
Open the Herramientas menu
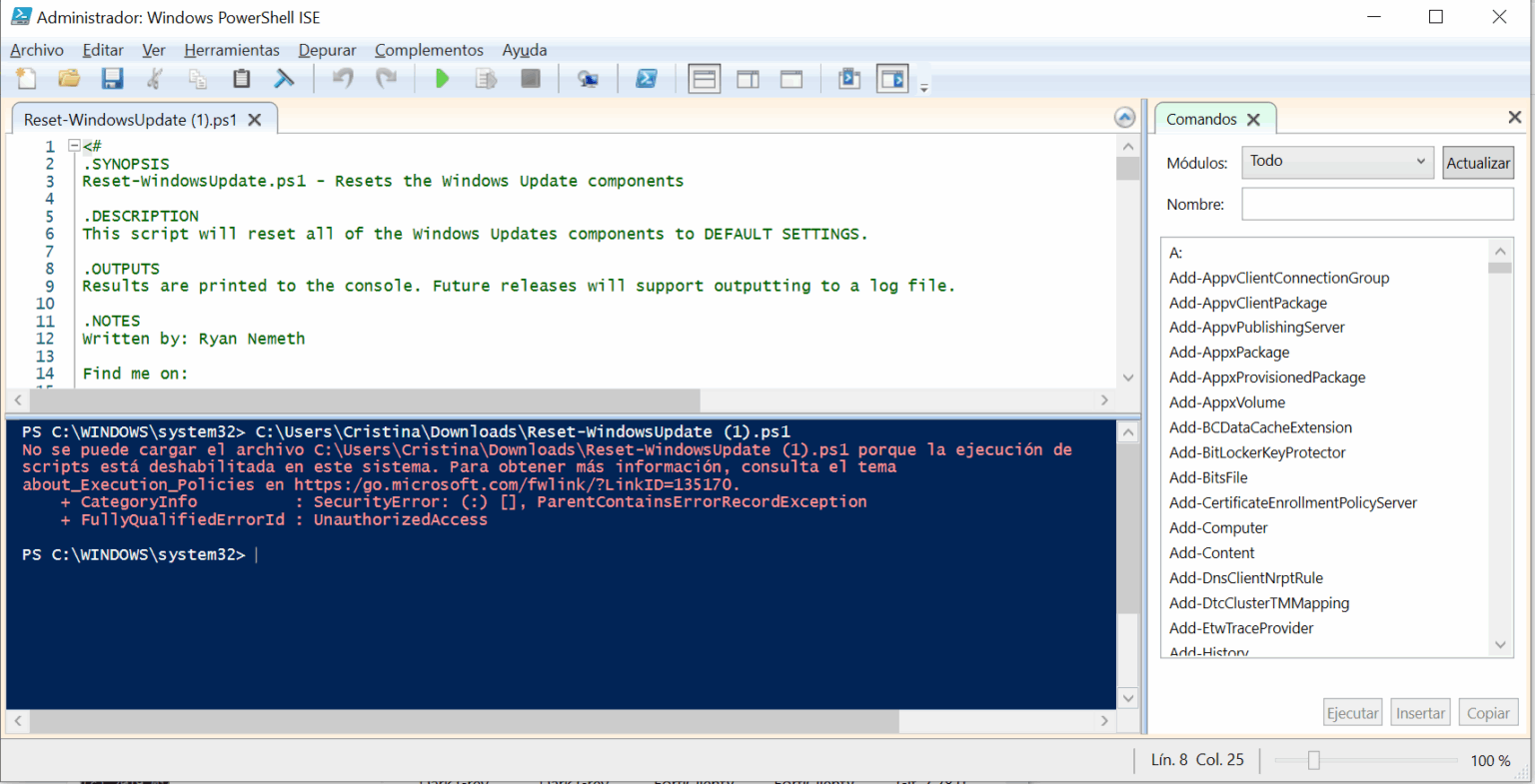232,50
